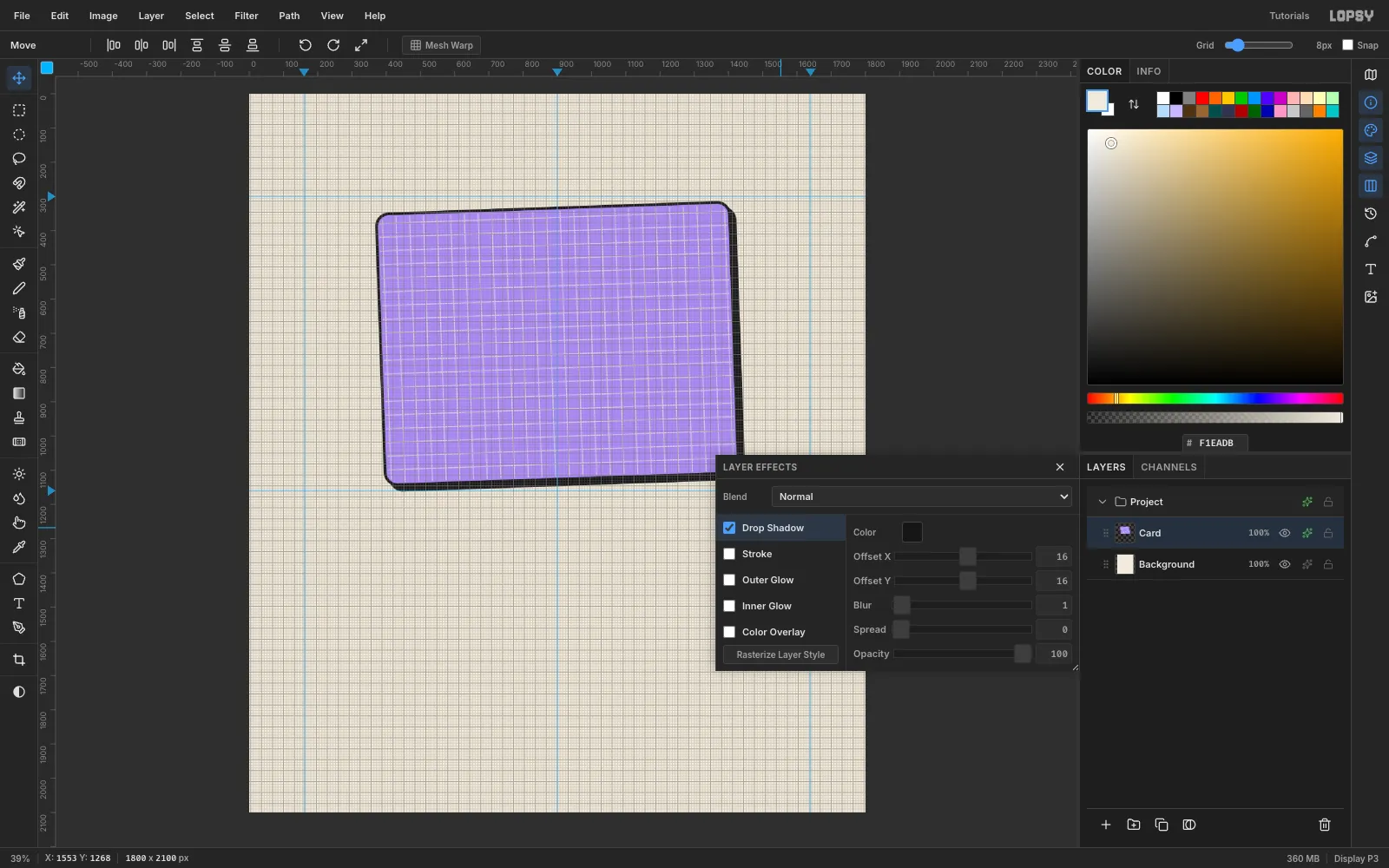
Task: Pick the red swatch in the palette
Action: (1202, 98)
